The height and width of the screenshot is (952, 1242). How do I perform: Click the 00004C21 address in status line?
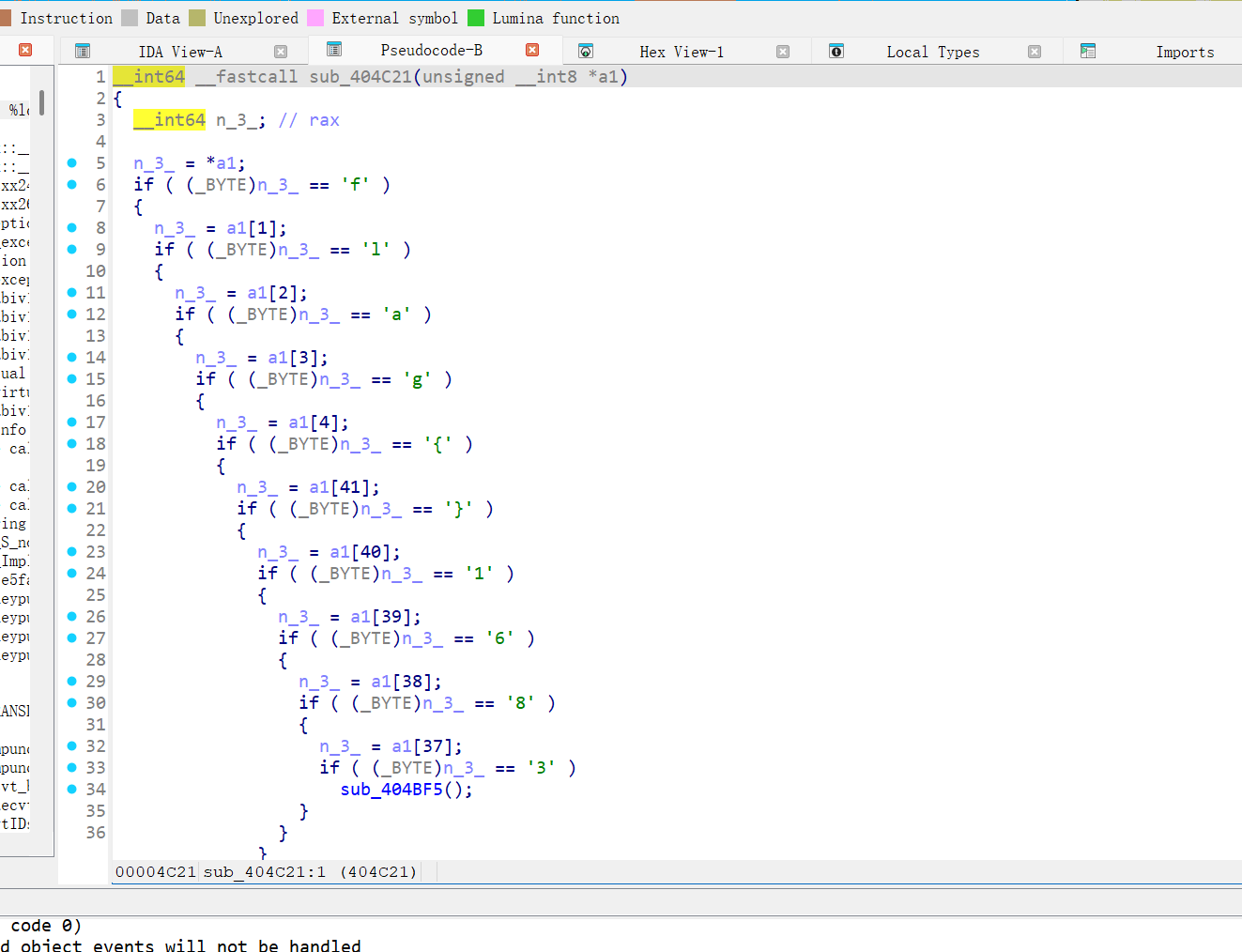click(155, 872)
